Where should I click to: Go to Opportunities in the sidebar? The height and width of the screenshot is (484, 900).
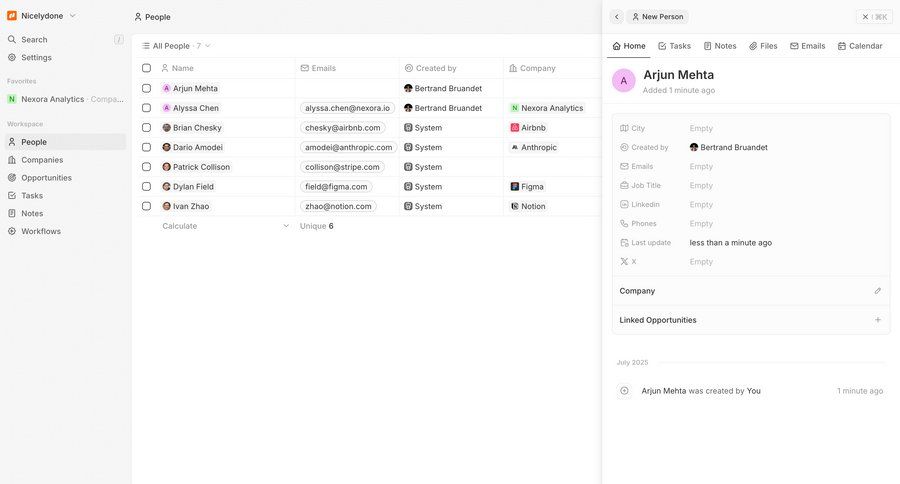tap(65, 177)
